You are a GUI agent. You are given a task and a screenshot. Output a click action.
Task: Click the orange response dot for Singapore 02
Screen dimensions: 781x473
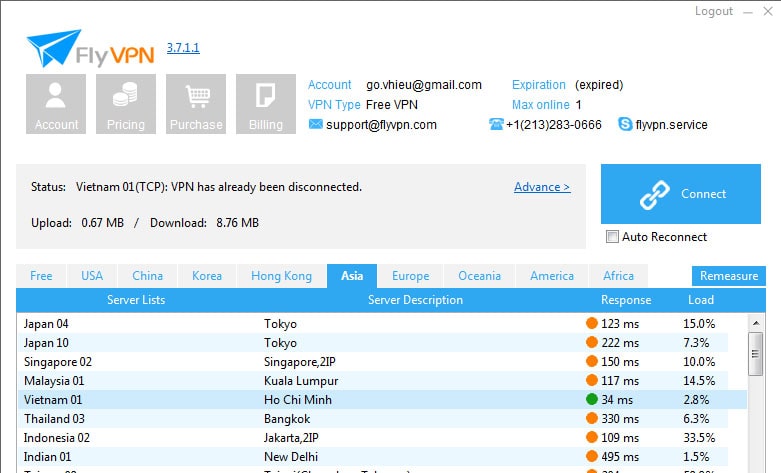pos(592,361)
